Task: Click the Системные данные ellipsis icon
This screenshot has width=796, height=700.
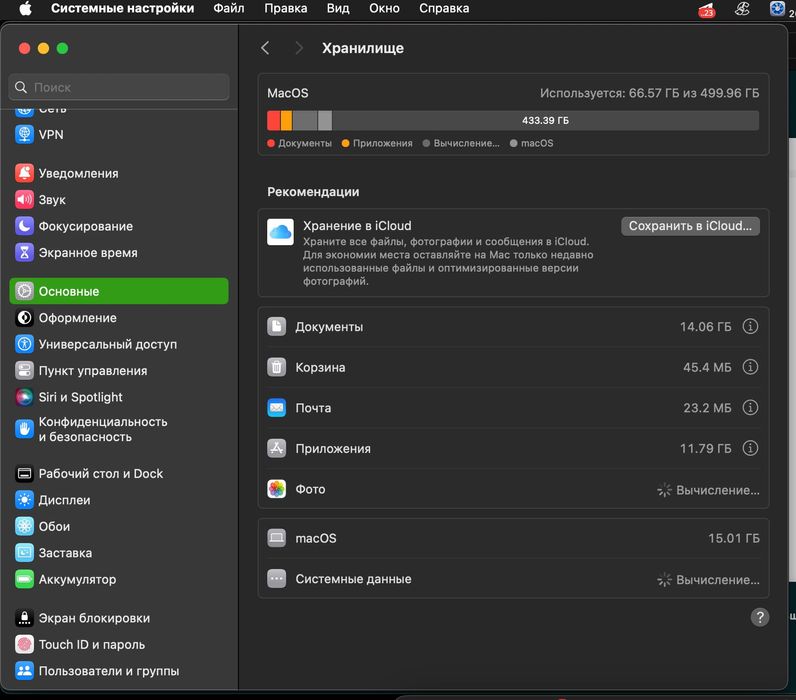Action: click(x=277, y=579)
